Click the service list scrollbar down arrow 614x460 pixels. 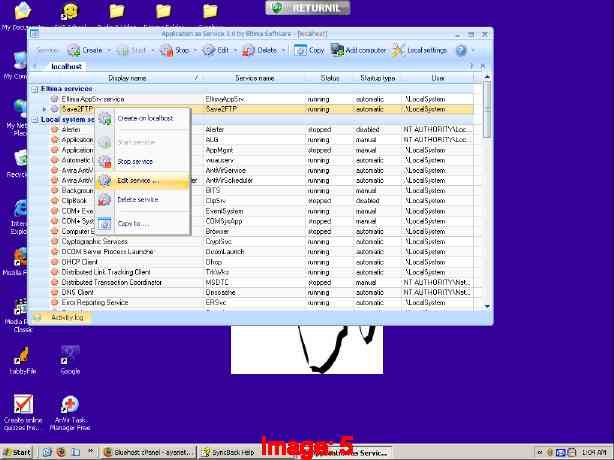coord(487,306)
